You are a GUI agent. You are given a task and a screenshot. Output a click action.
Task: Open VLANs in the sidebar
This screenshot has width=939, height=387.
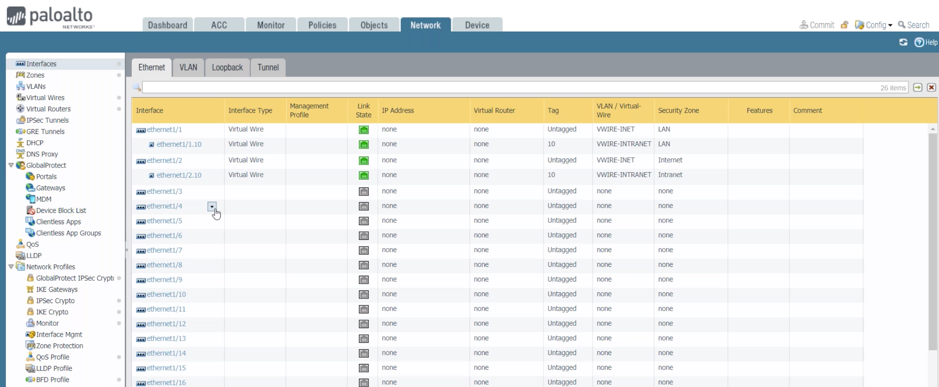click(35, 86)
